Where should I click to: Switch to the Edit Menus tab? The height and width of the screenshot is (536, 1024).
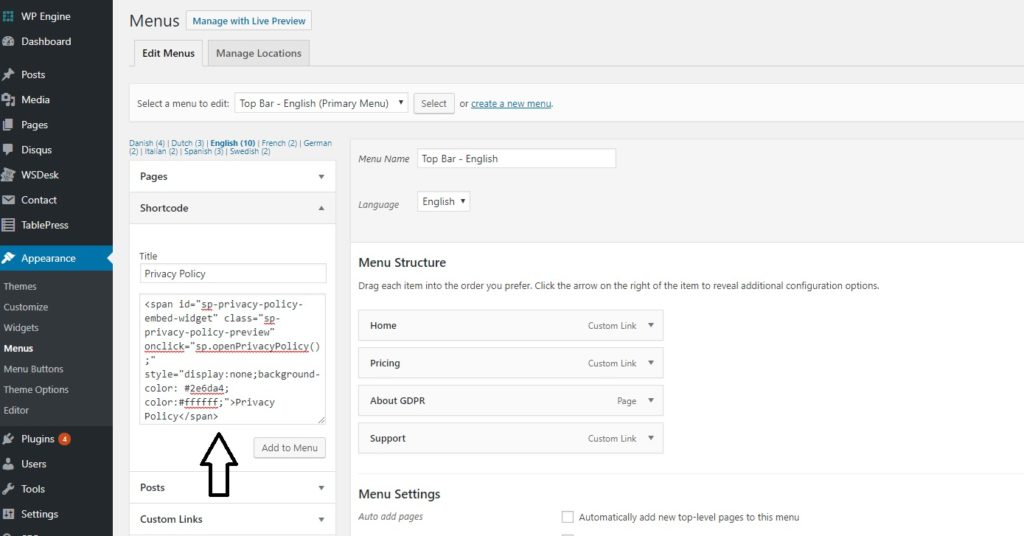click(168, 53)
